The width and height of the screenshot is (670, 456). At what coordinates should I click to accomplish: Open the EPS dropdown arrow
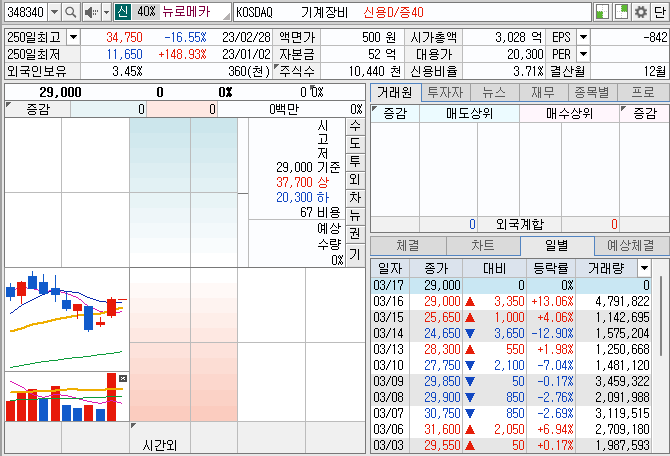point(583,38)
